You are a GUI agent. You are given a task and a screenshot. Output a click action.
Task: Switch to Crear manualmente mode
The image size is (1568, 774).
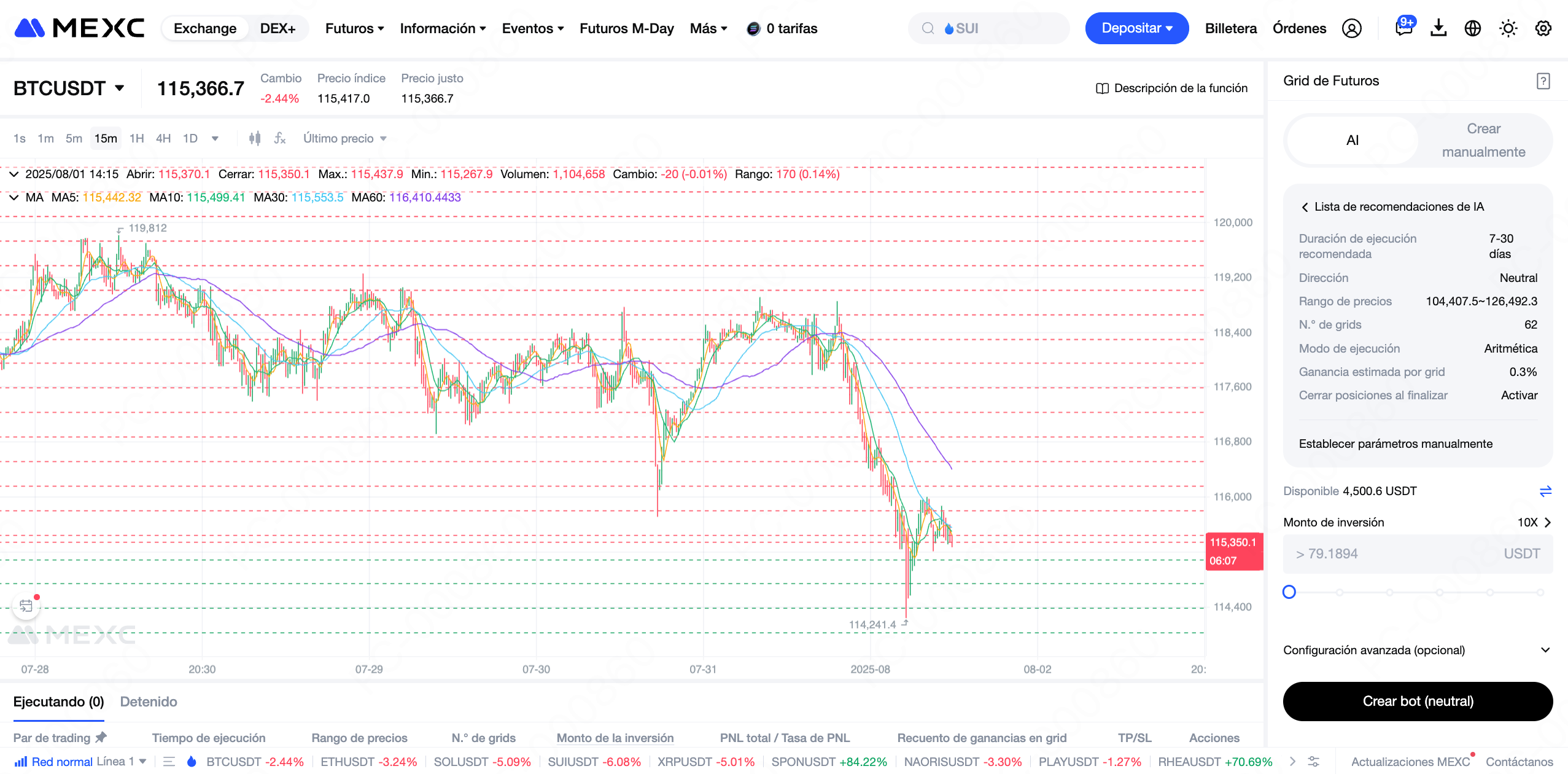click(1483, 140)
